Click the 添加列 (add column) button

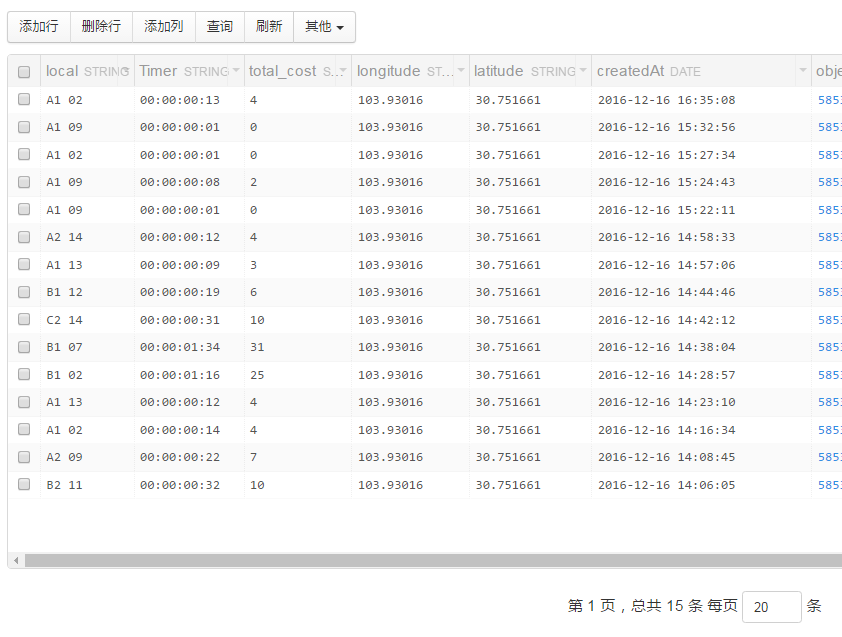click(x=164, y=26)
